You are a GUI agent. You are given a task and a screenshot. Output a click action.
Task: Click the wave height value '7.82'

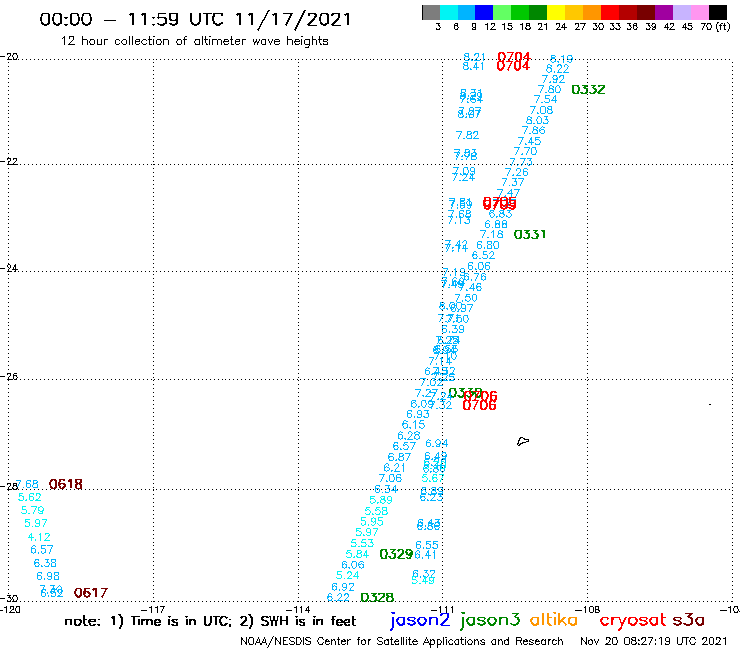(467, 135)
